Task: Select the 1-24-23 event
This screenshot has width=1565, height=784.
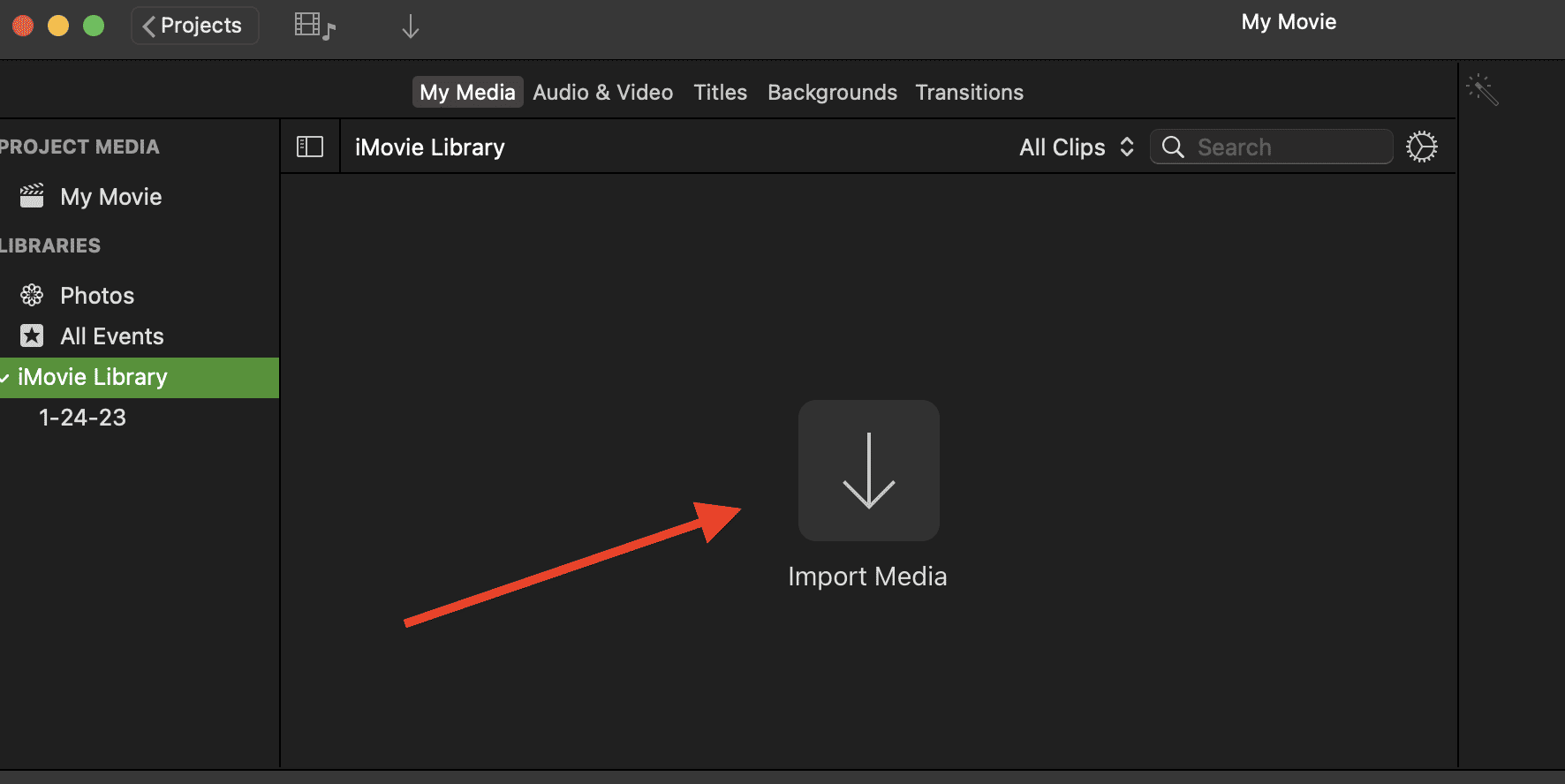Action: (x=82, y=418)
